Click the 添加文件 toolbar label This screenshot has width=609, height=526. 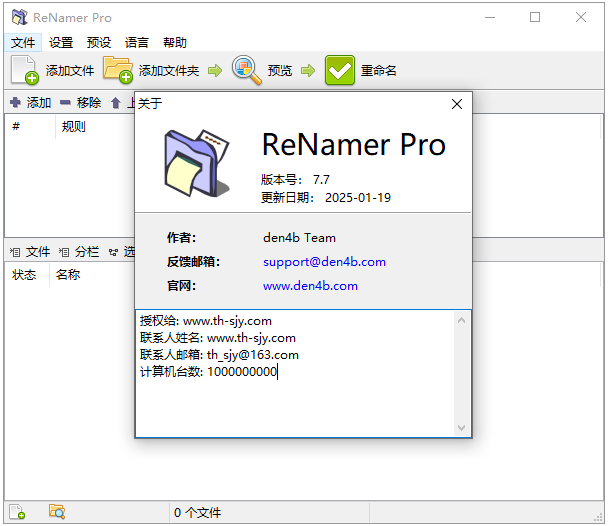click(x=70, y=71)
